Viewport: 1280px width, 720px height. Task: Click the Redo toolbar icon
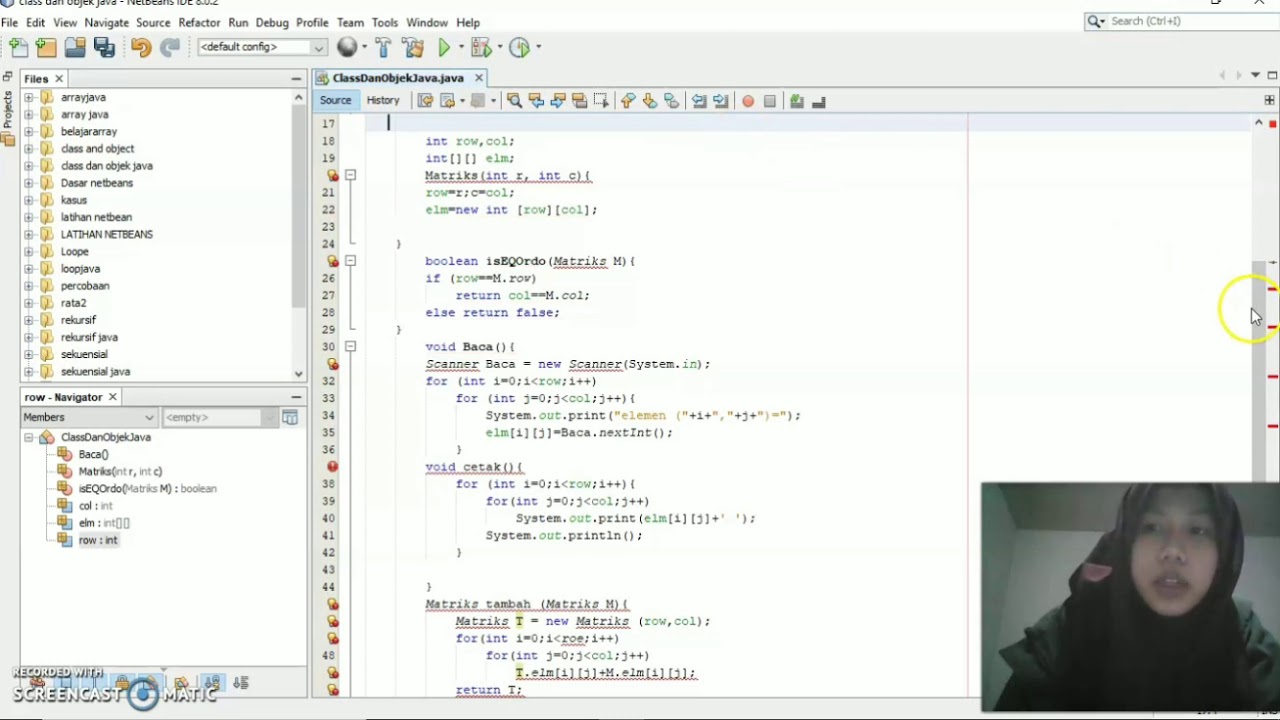(x=170, y=47)
